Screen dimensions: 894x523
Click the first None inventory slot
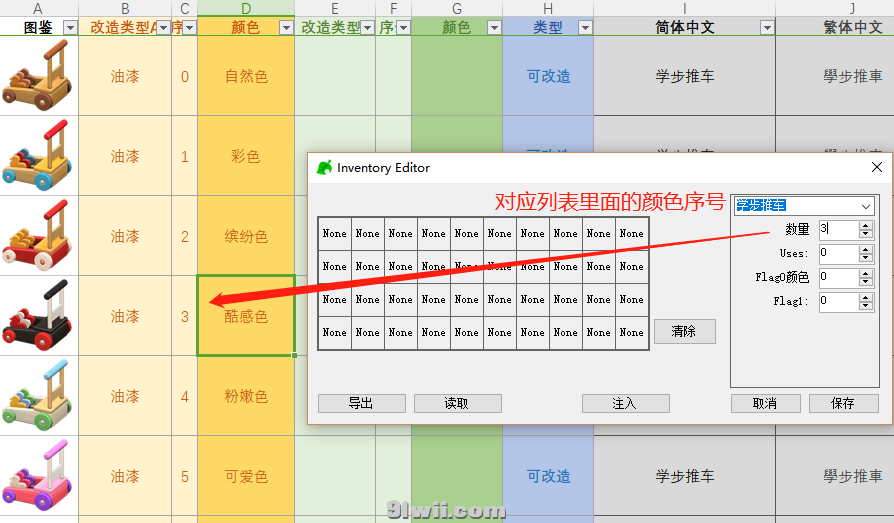coord(335,234)
